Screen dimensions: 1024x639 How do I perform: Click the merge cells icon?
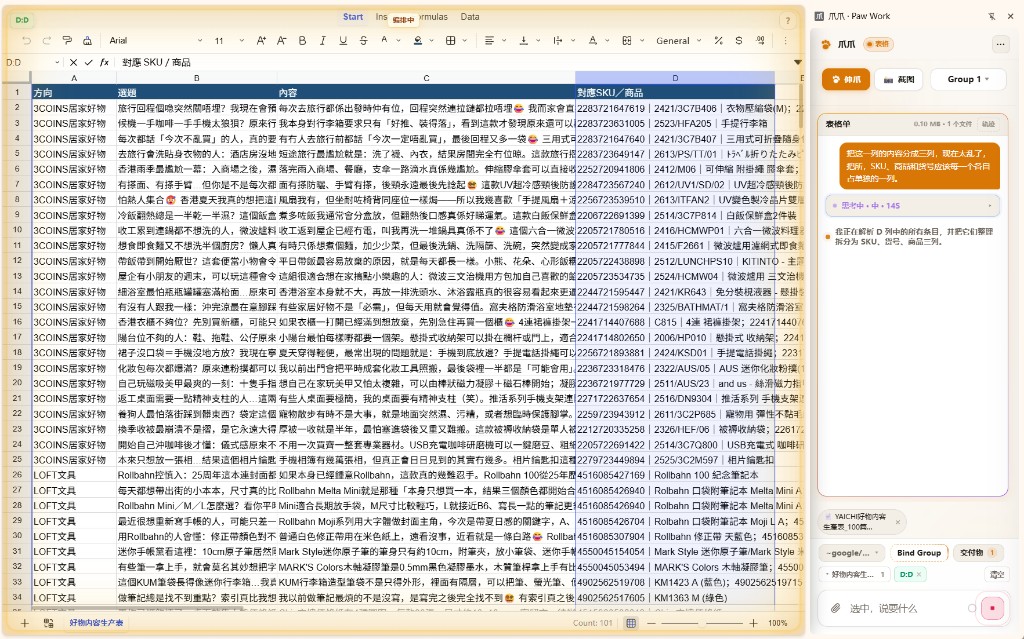tap(627, 41)
